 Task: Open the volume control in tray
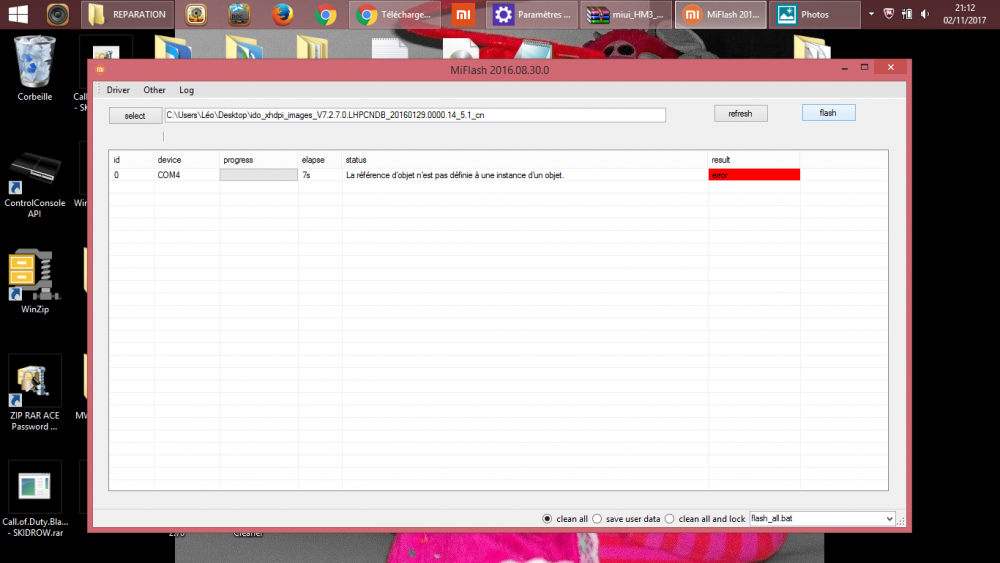925,14
